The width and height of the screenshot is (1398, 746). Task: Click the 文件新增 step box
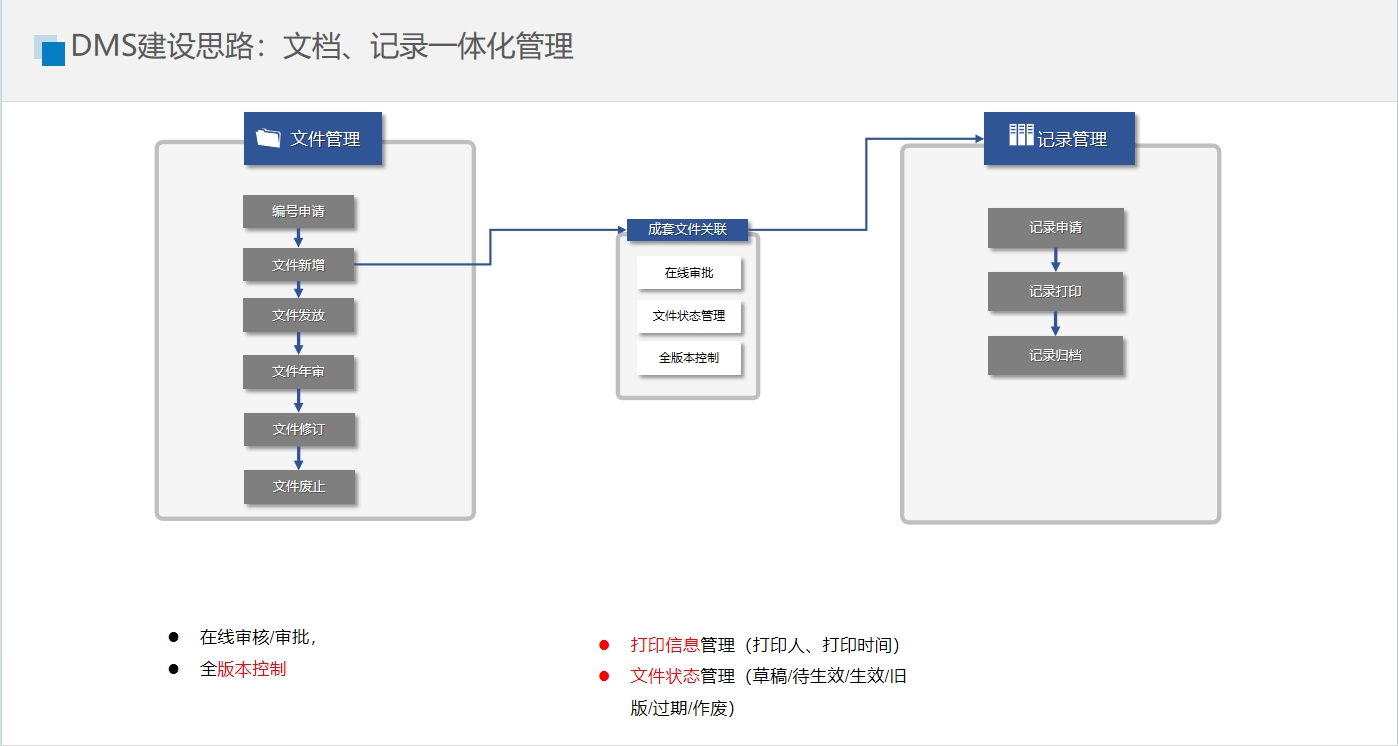coord(298,265)
